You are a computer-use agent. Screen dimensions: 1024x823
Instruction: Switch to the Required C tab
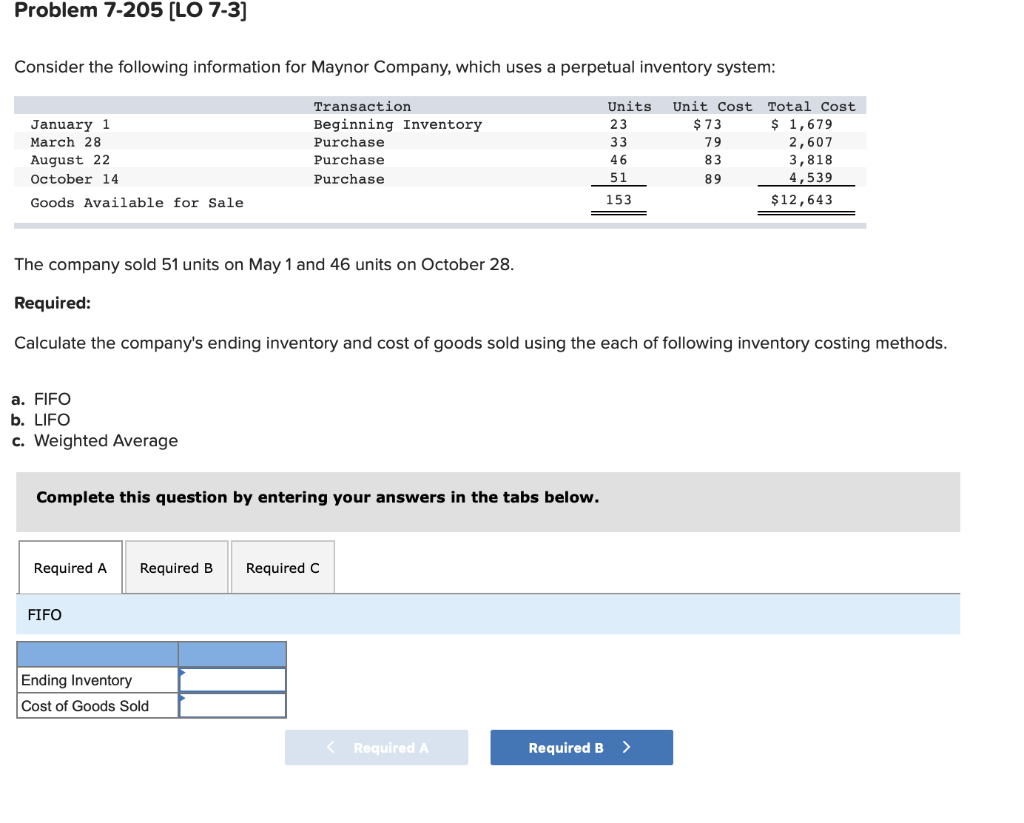283,567
